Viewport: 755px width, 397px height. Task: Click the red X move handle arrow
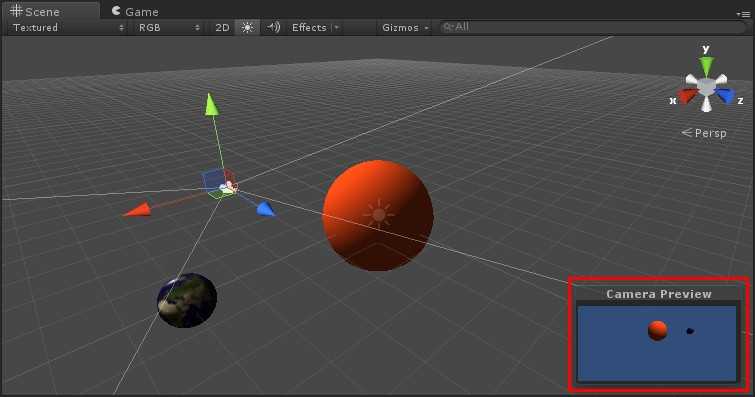click(x=137, y=210)
